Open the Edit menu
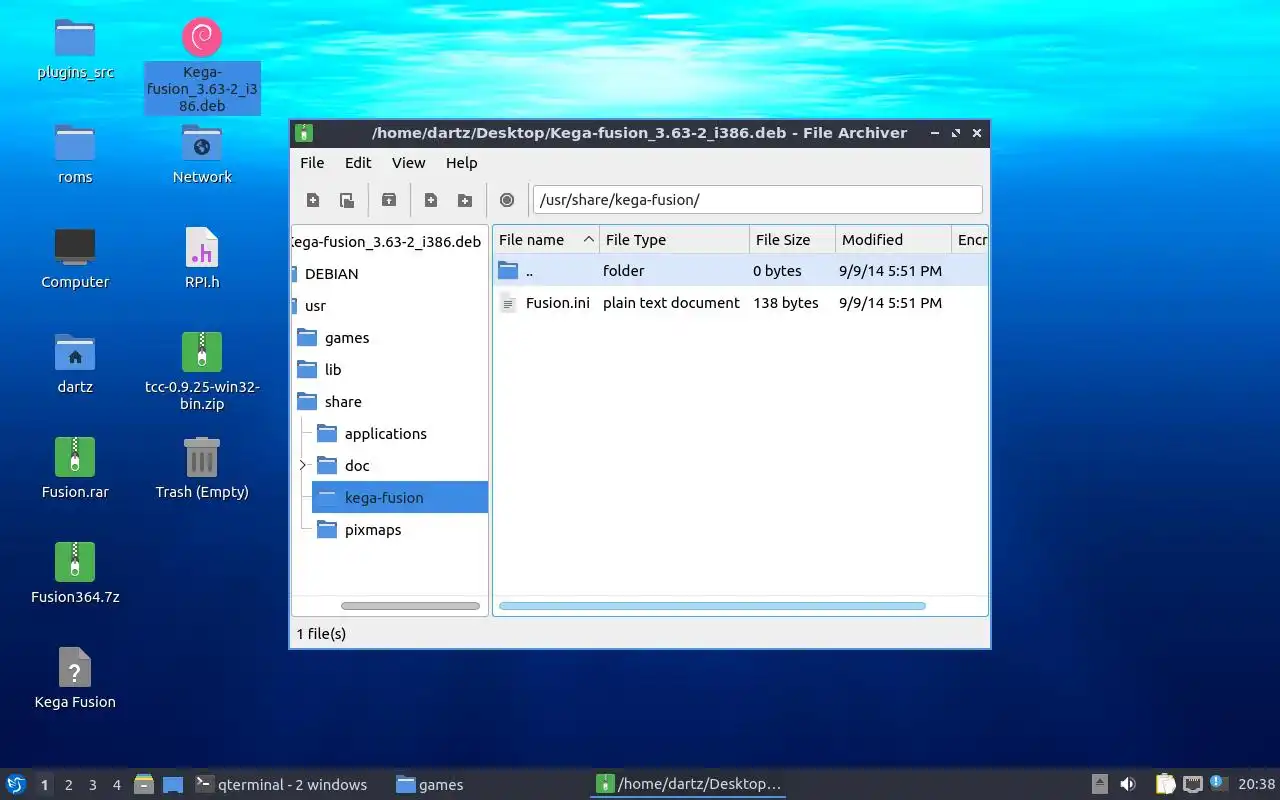The height and width of the screenshot is (800, 1280). (x=358, y=163)
